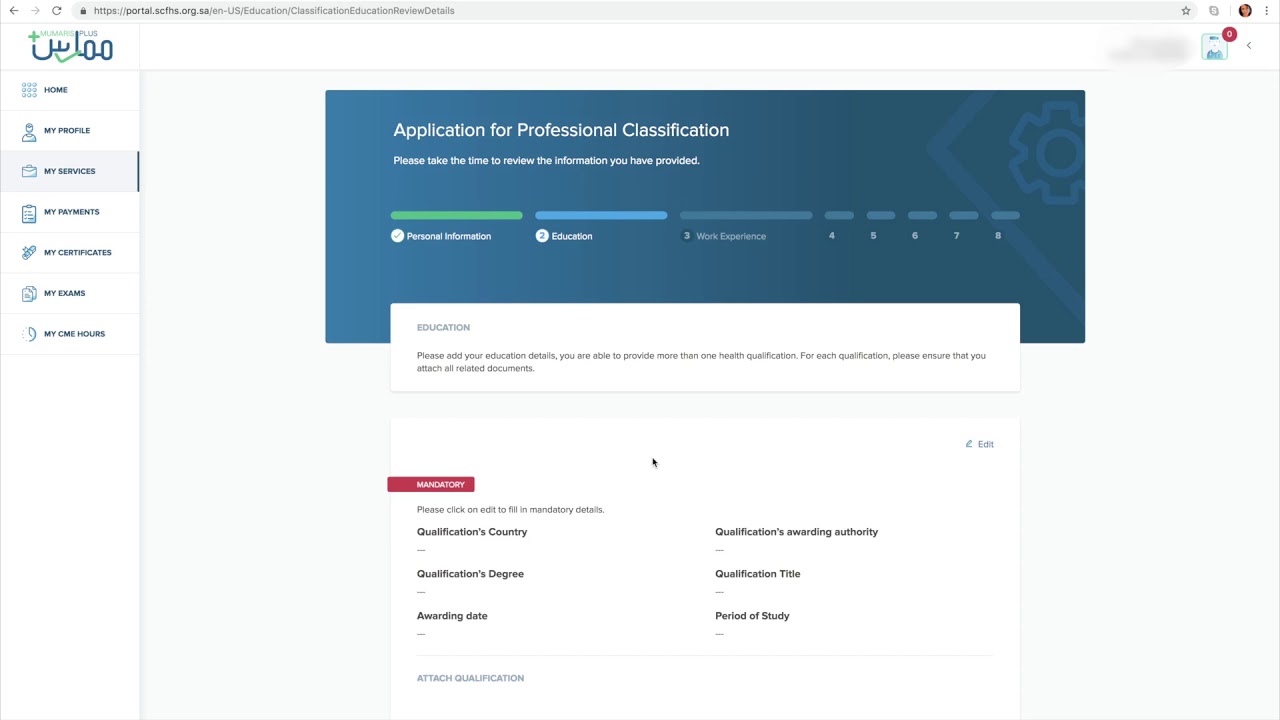
Task: Click the Awarding date label
Action: [x=452, y=616]
